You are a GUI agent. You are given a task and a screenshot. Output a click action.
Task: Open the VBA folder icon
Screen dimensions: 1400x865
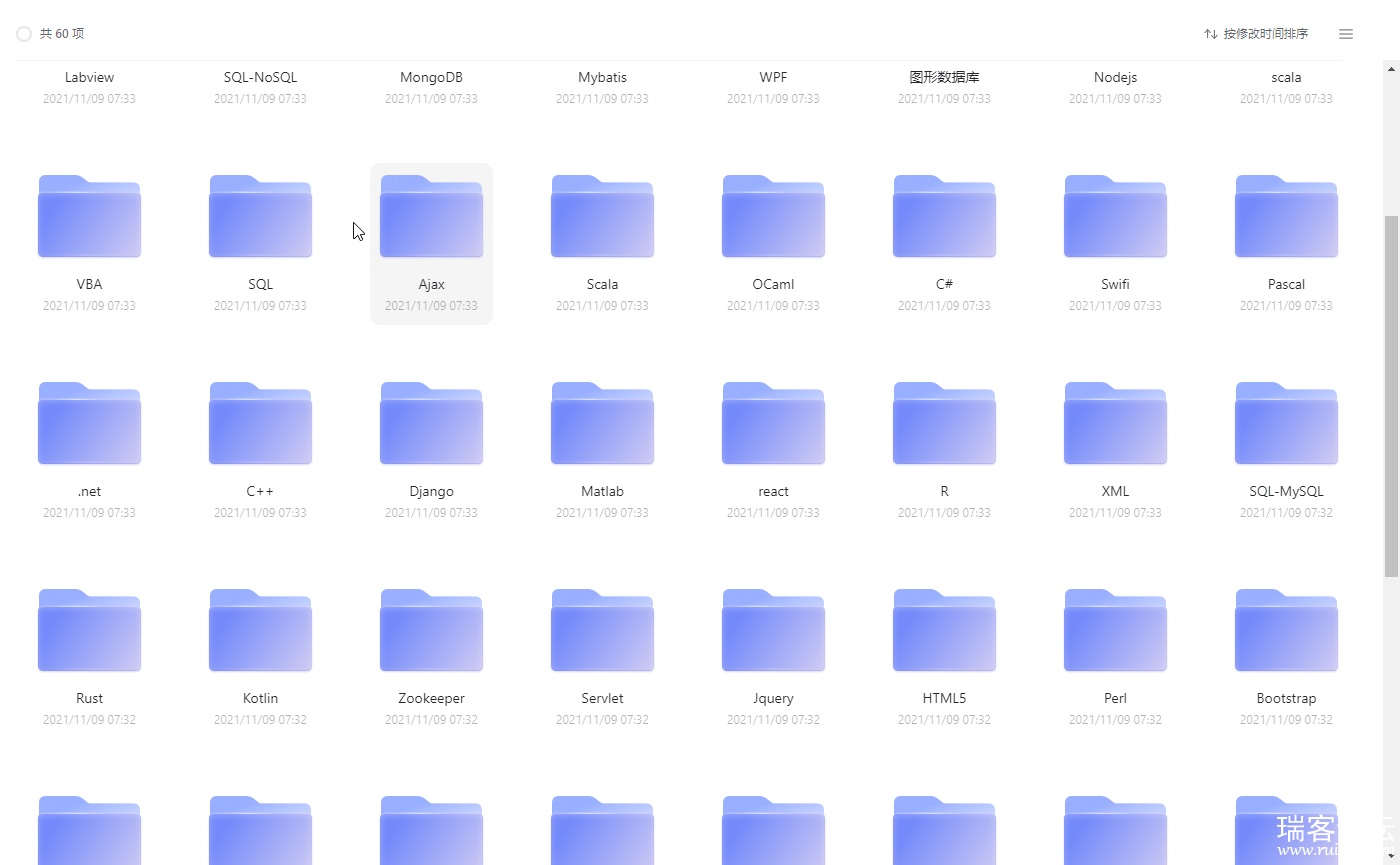tap(89, 217)
